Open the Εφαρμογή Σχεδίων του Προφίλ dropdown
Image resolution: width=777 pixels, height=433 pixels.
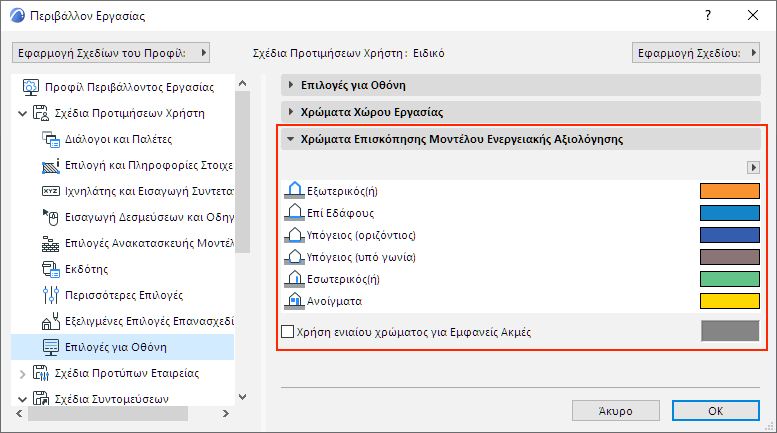111,52
